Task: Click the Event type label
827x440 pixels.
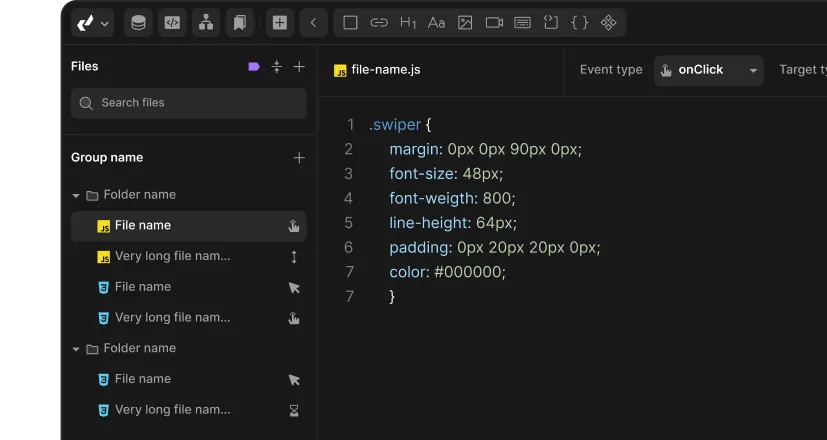Action: point(611,70)
